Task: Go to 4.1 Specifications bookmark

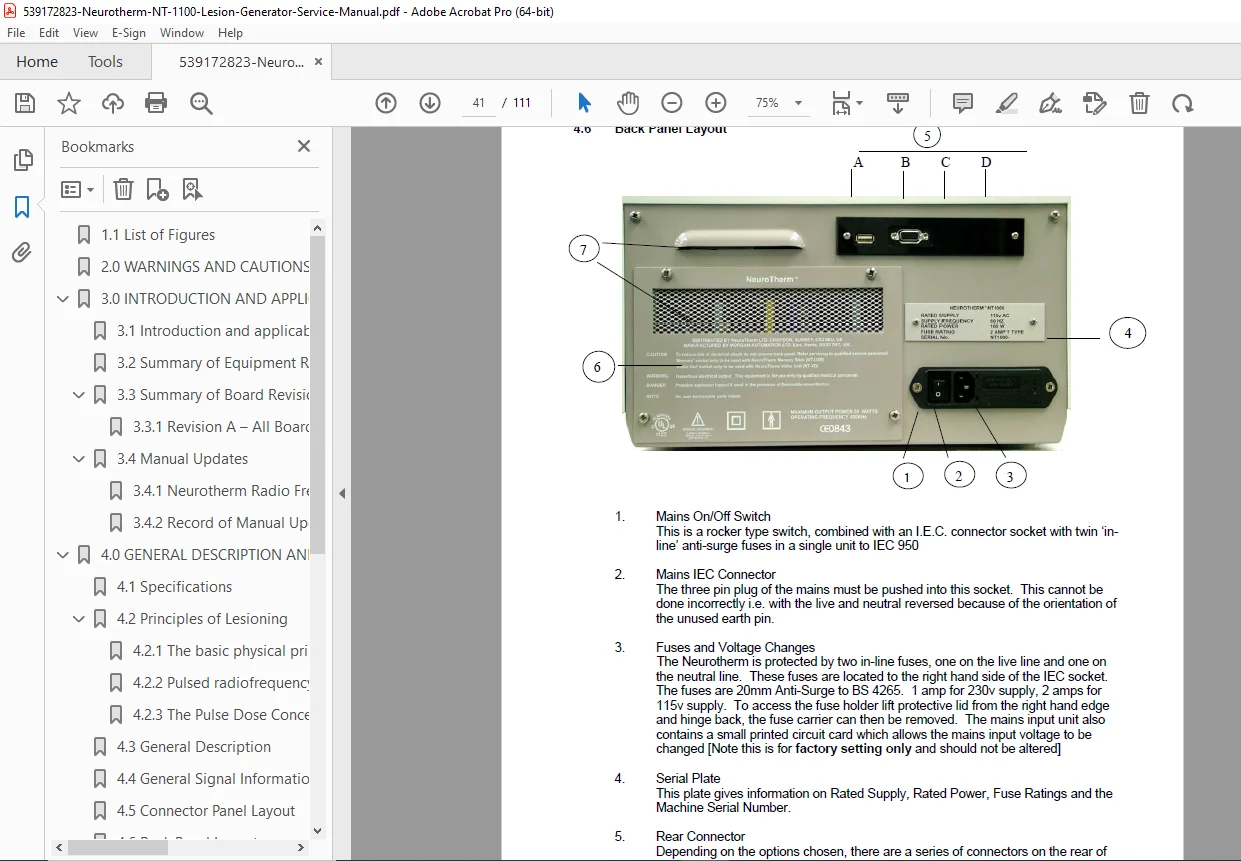Action: pos(174,587)
